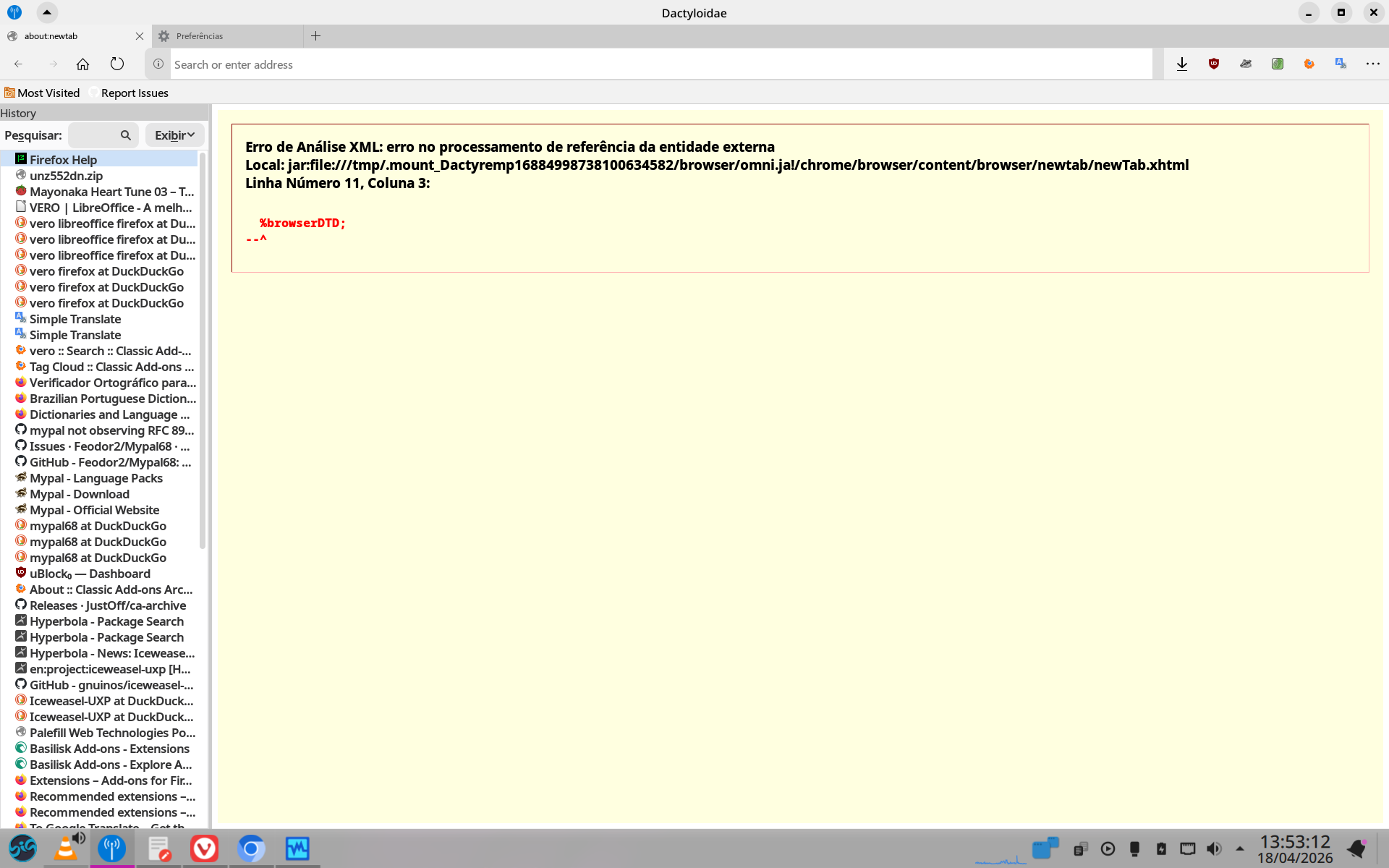The width and height of the screenshot is (1389, 868).
Task: Open the Most Visited bookmarks folder
Action: 42,93
